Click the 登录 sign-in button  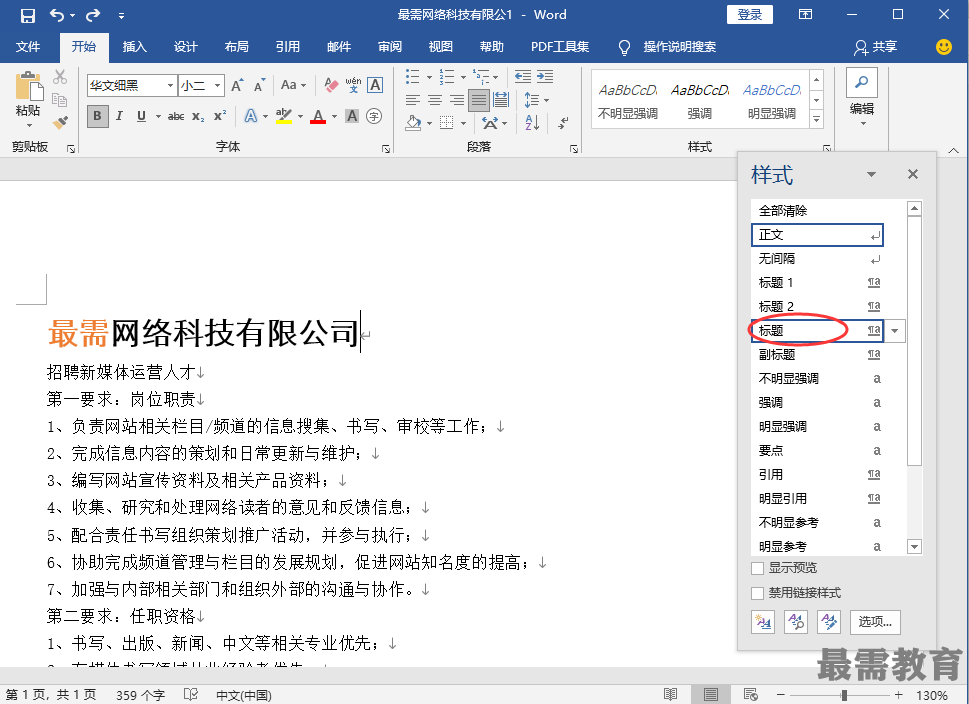pos(750,15)
